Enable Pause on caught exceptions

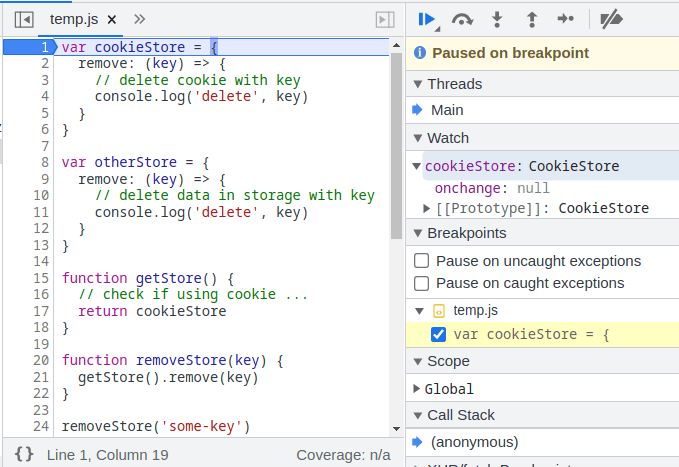coord(421,283)
